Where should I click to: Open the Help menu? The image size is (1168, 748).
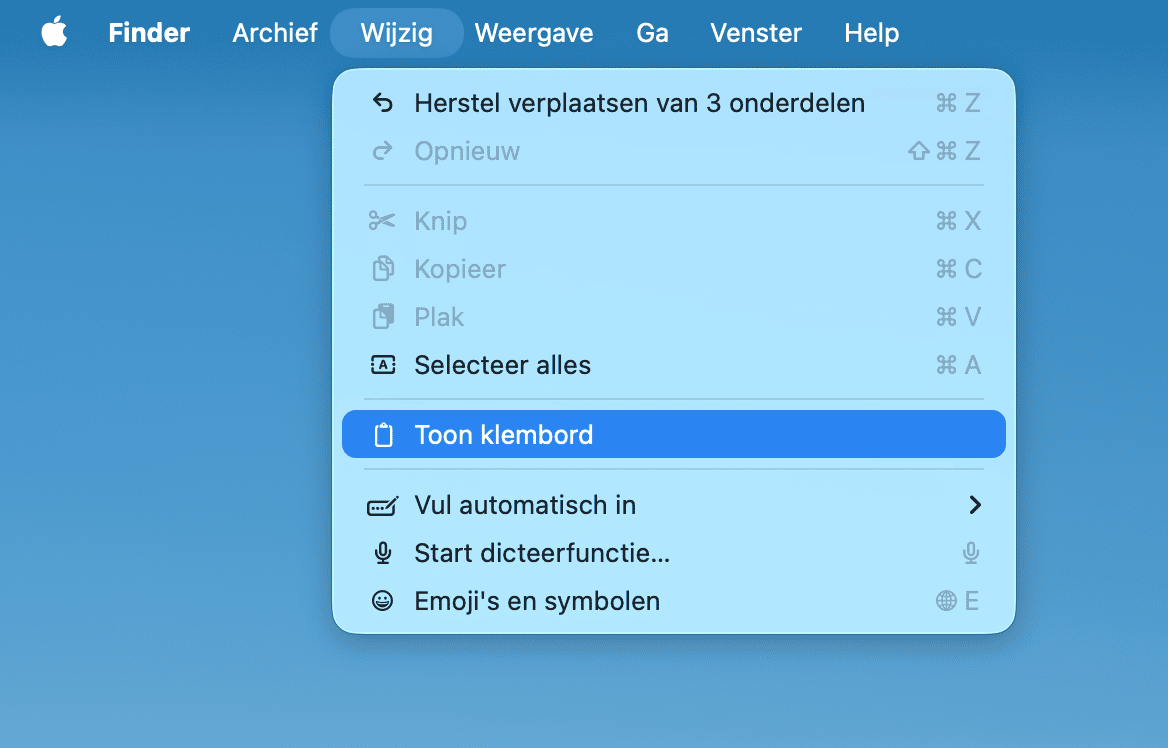(871, 33)
